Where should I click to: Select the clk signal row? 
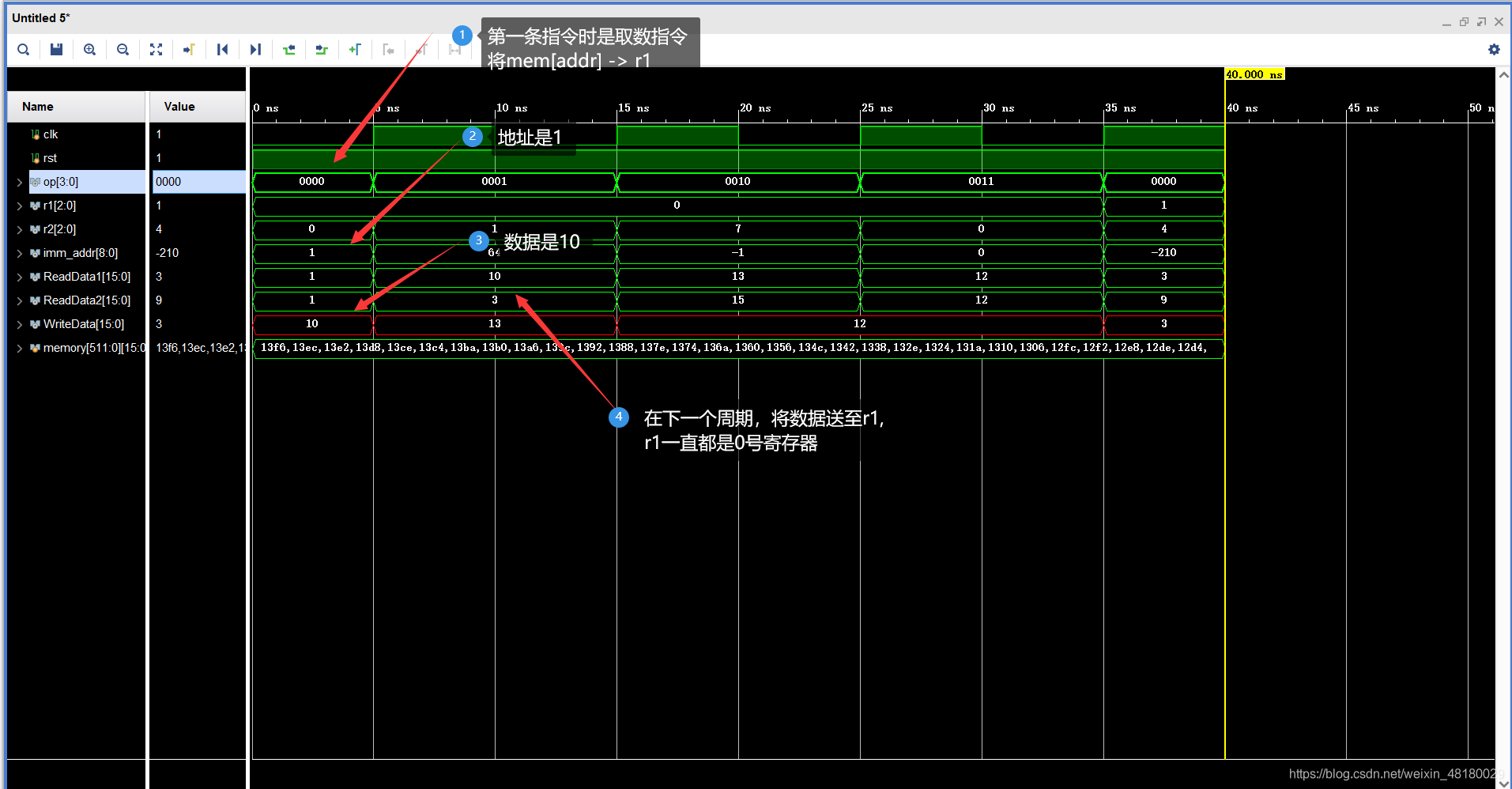point(51,134)
